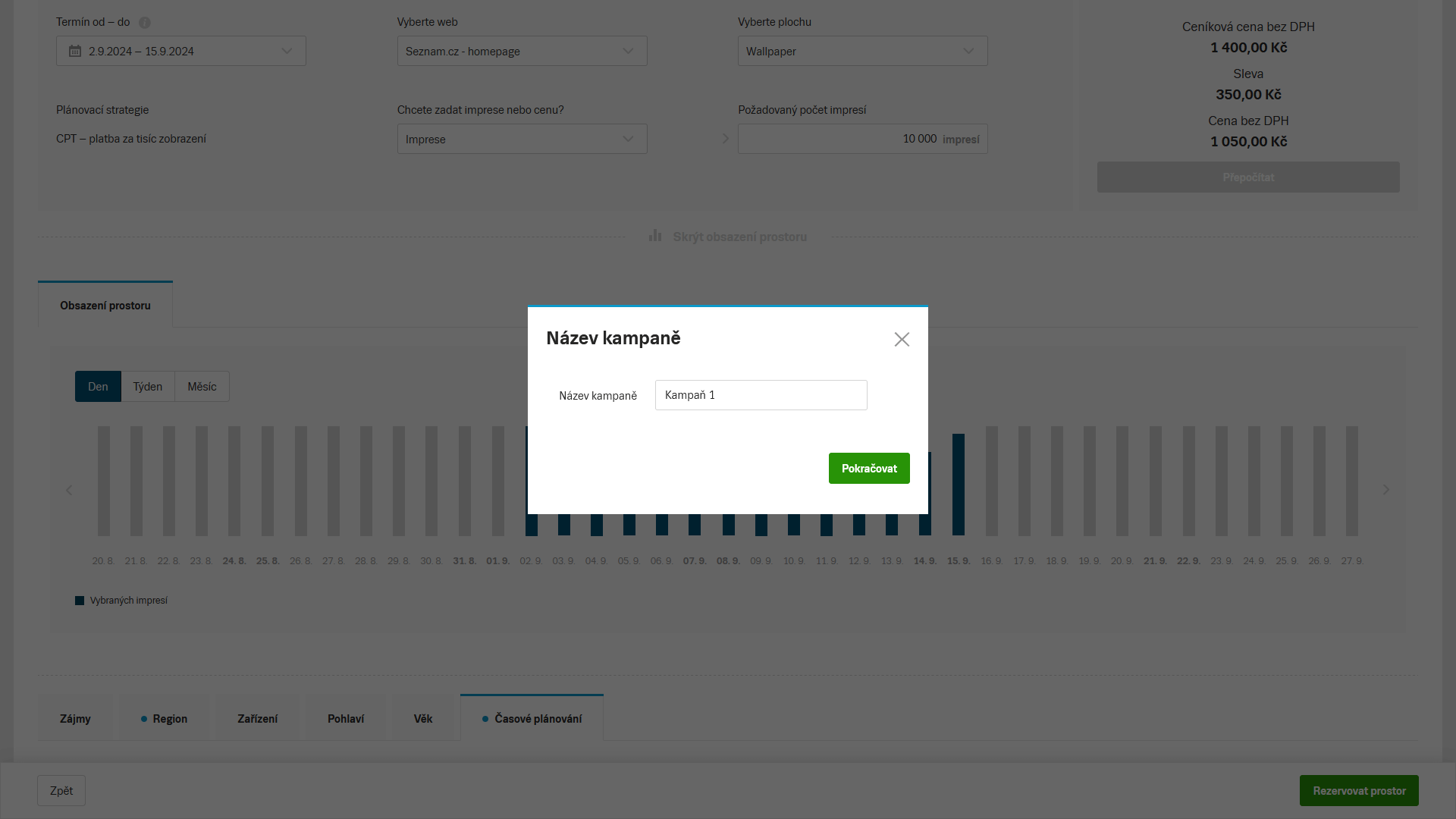Click the bar chart icon beside Skrýt obsazení prostoru
1456x819 pixels.
point(655,237)
